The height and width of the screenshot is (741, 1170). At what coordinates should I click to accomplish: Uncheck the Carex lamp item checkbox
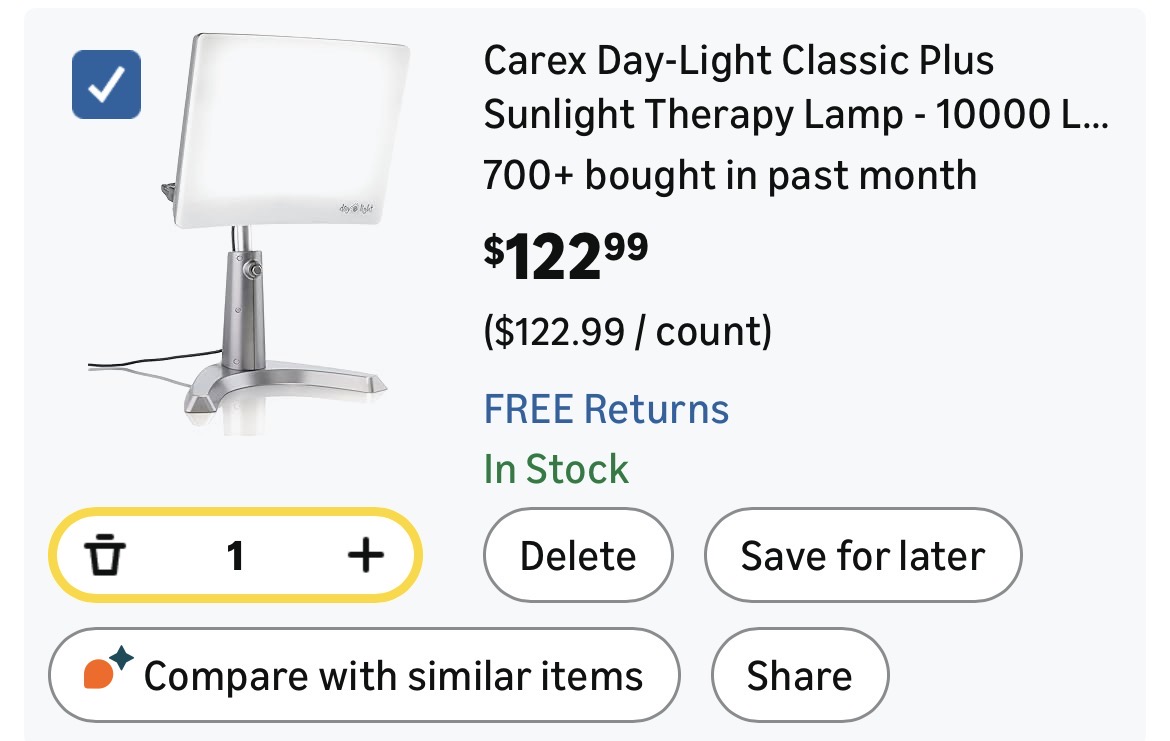(107, 85)
